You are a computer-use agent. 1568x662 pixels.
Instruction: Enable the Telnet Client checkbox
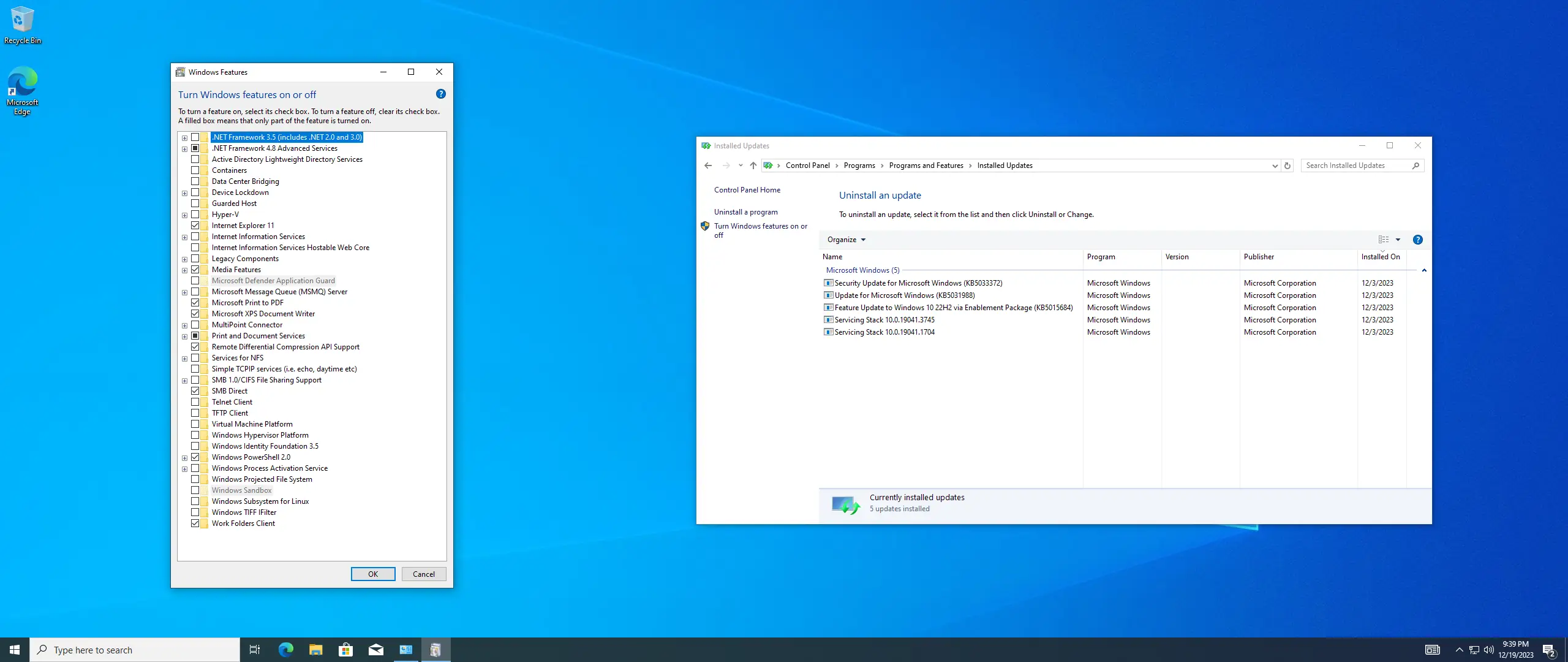pos(195,402)
